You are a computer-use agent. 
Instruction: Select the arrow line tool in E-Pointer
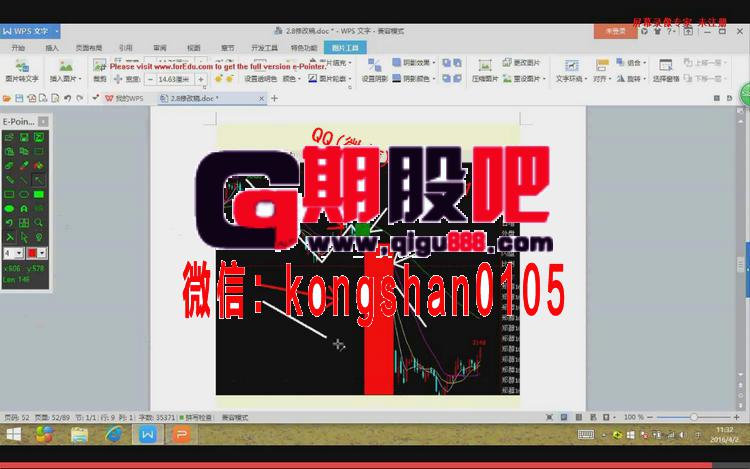click(x=38, y=180)
